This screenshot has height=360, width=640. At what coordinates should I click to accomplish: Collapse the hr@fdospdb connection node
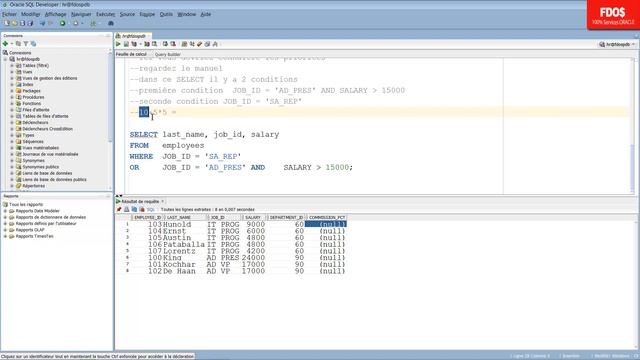coord(5,59)
